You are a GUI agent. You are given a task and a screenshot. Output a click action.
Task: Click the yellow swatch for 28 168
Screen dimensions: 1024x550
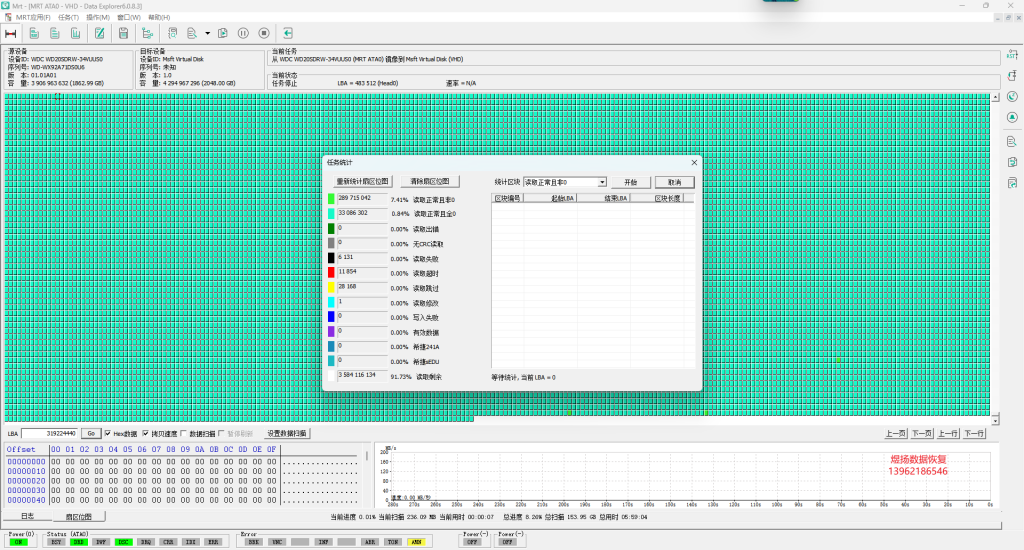tap(331, 287)
